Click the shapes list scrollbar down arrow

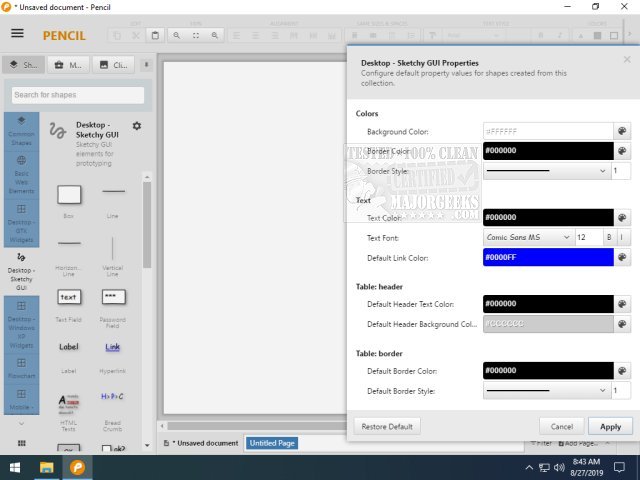pyautogui.click(x=147, y=445)
